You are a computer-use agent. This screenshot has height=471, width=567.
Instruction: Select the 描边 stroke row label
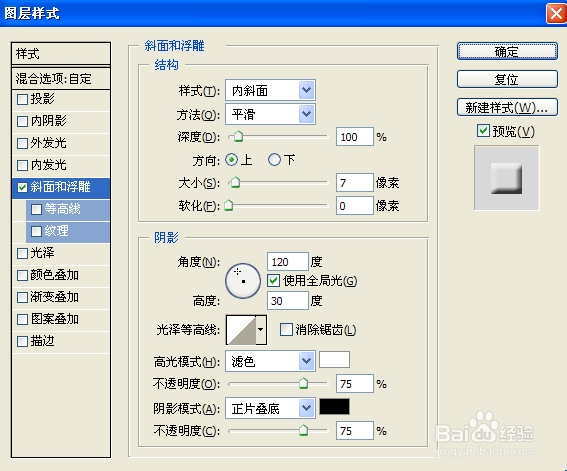[43, 341]
